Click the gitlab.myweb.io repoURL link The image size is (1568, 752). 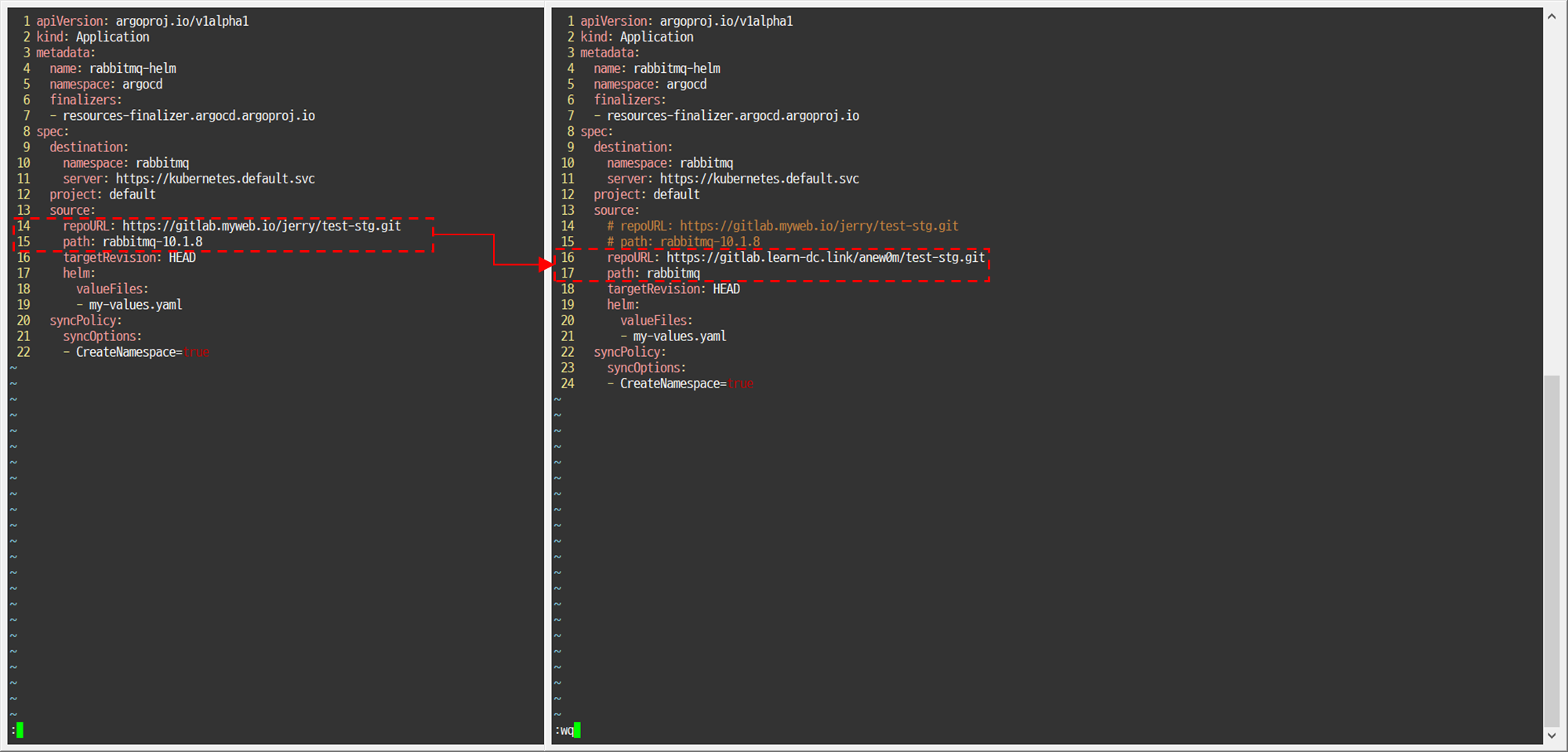pyautogui.click(x=263, y=226)
